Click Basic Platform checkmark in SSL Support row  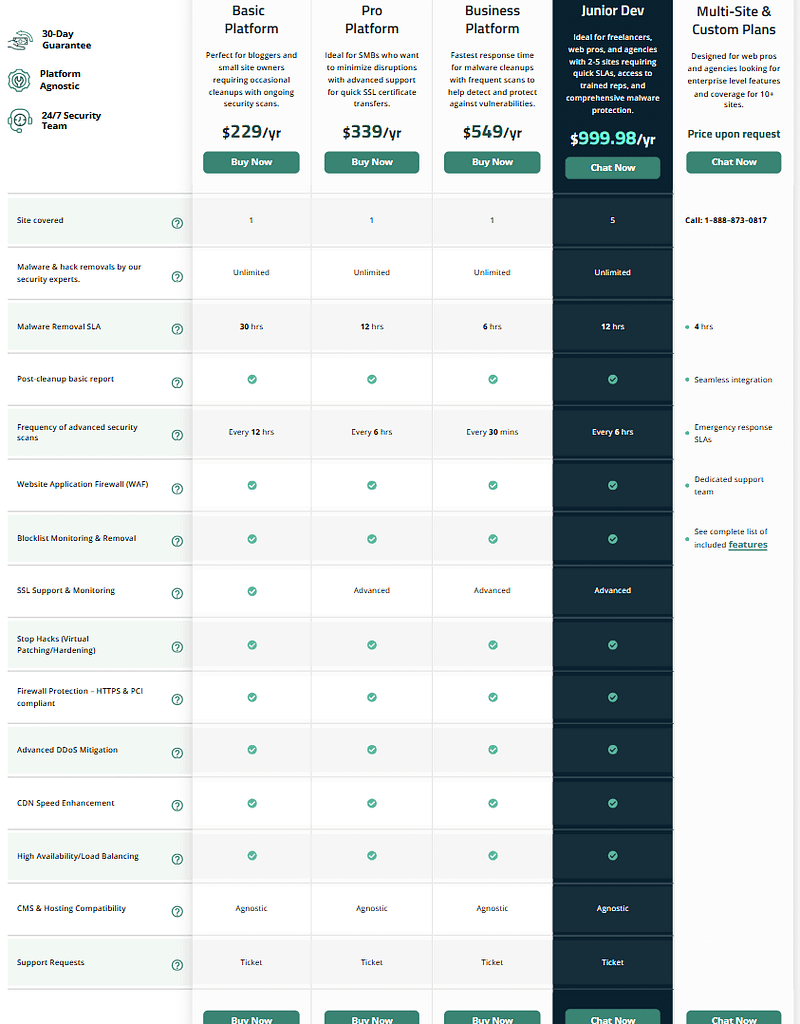[x=252, y=591]
